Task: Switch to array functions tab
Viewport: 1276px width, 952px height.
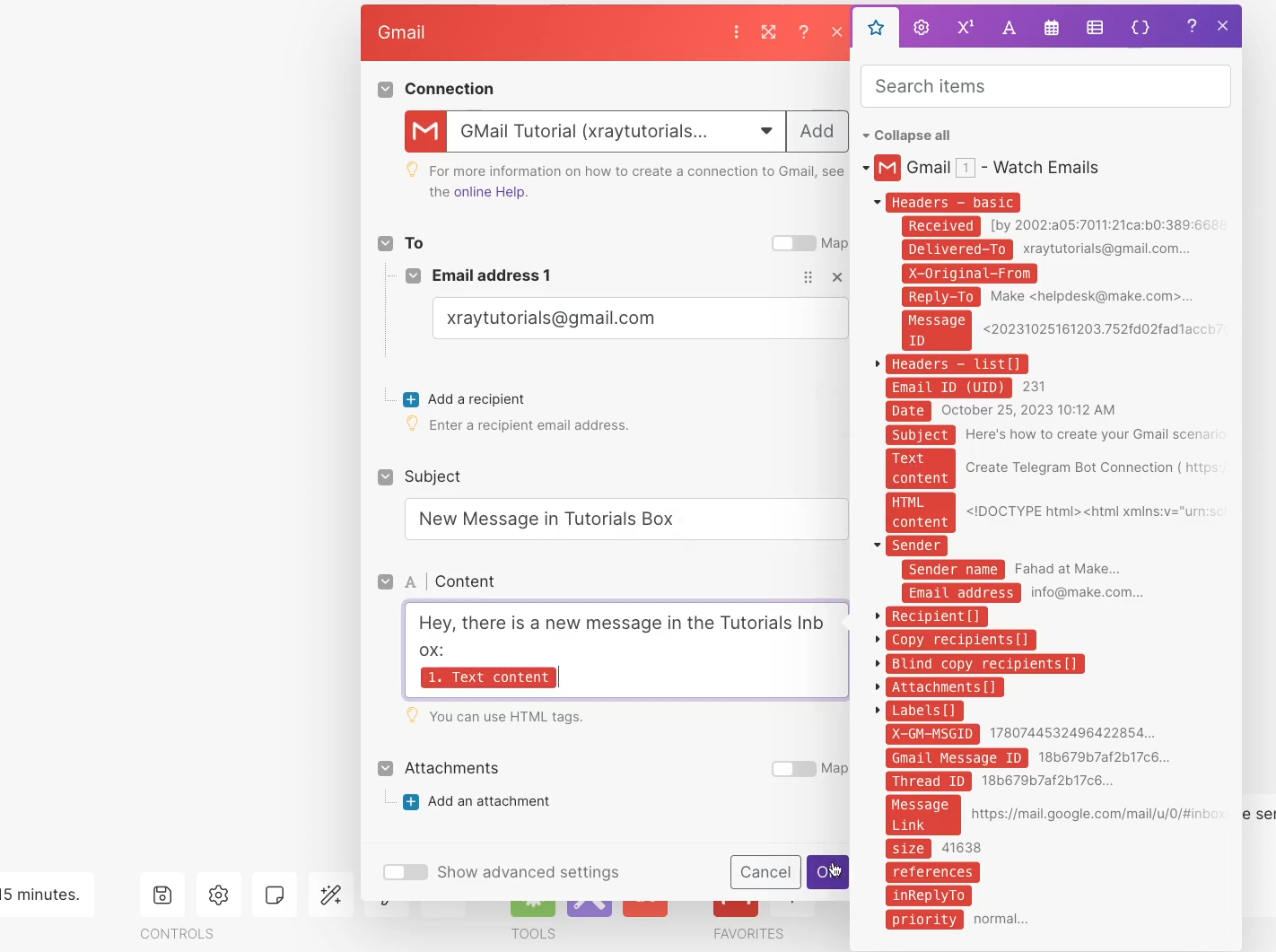Action: (x=1095, y=28)
